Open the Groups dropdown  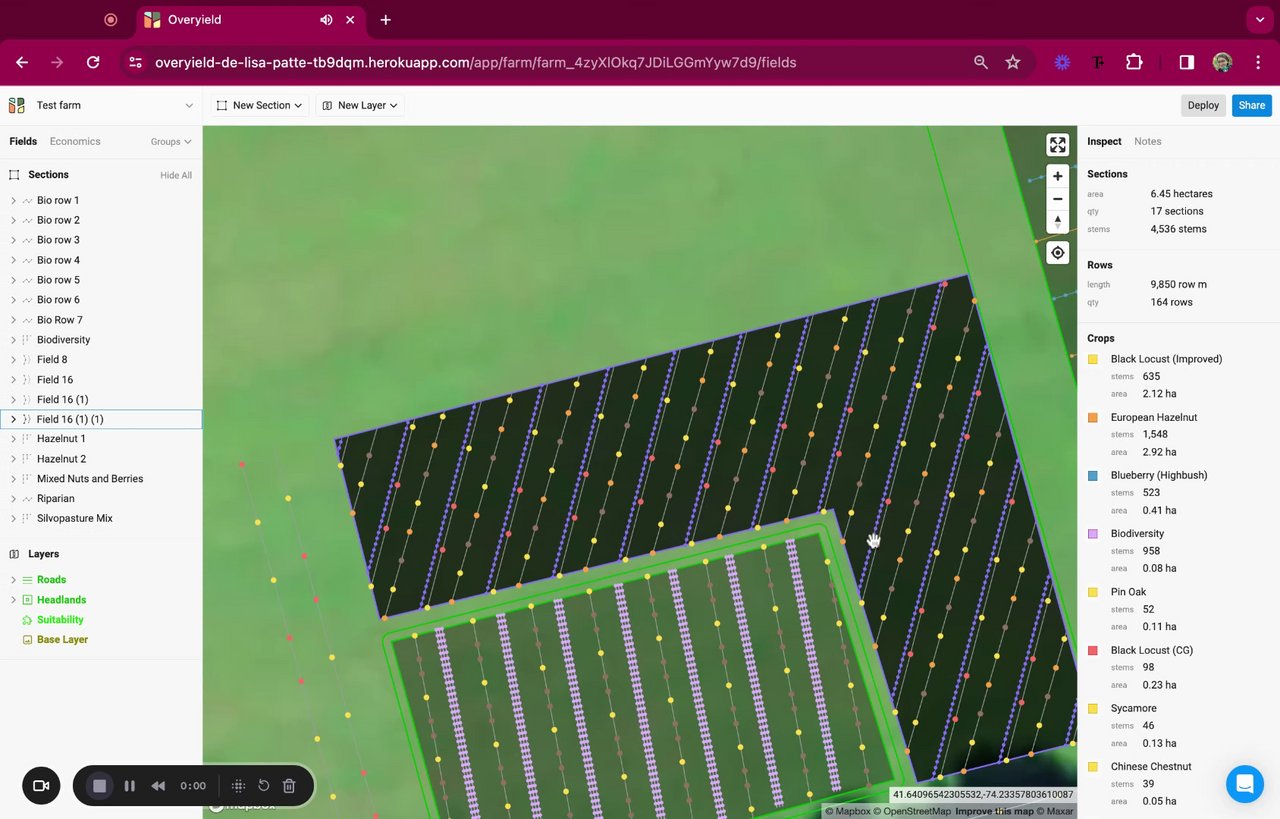[171, 142]
